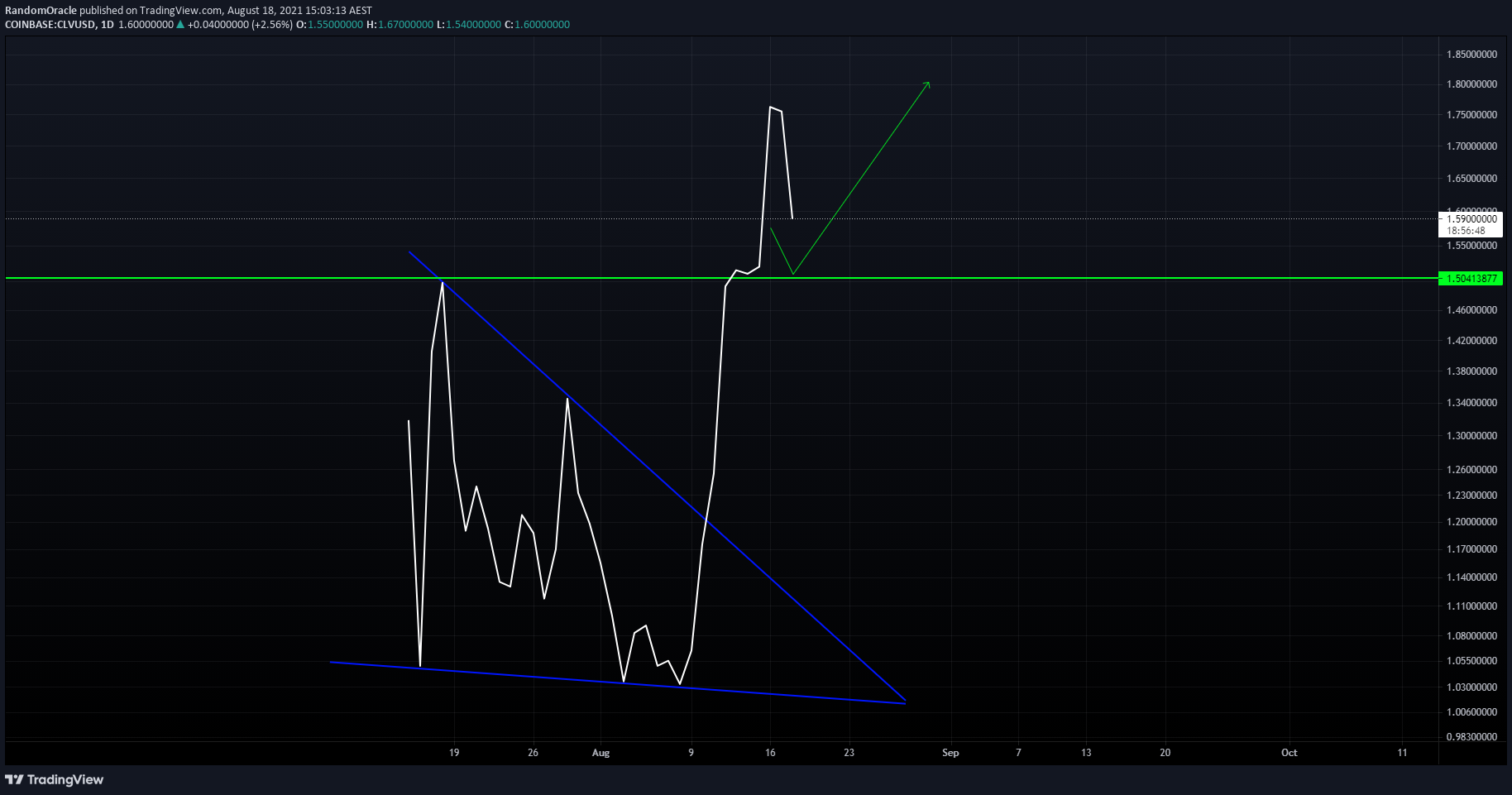
Task: Click the 1.14000000 price axis label
Action: pyautogui.click(x=1471, y=577)
